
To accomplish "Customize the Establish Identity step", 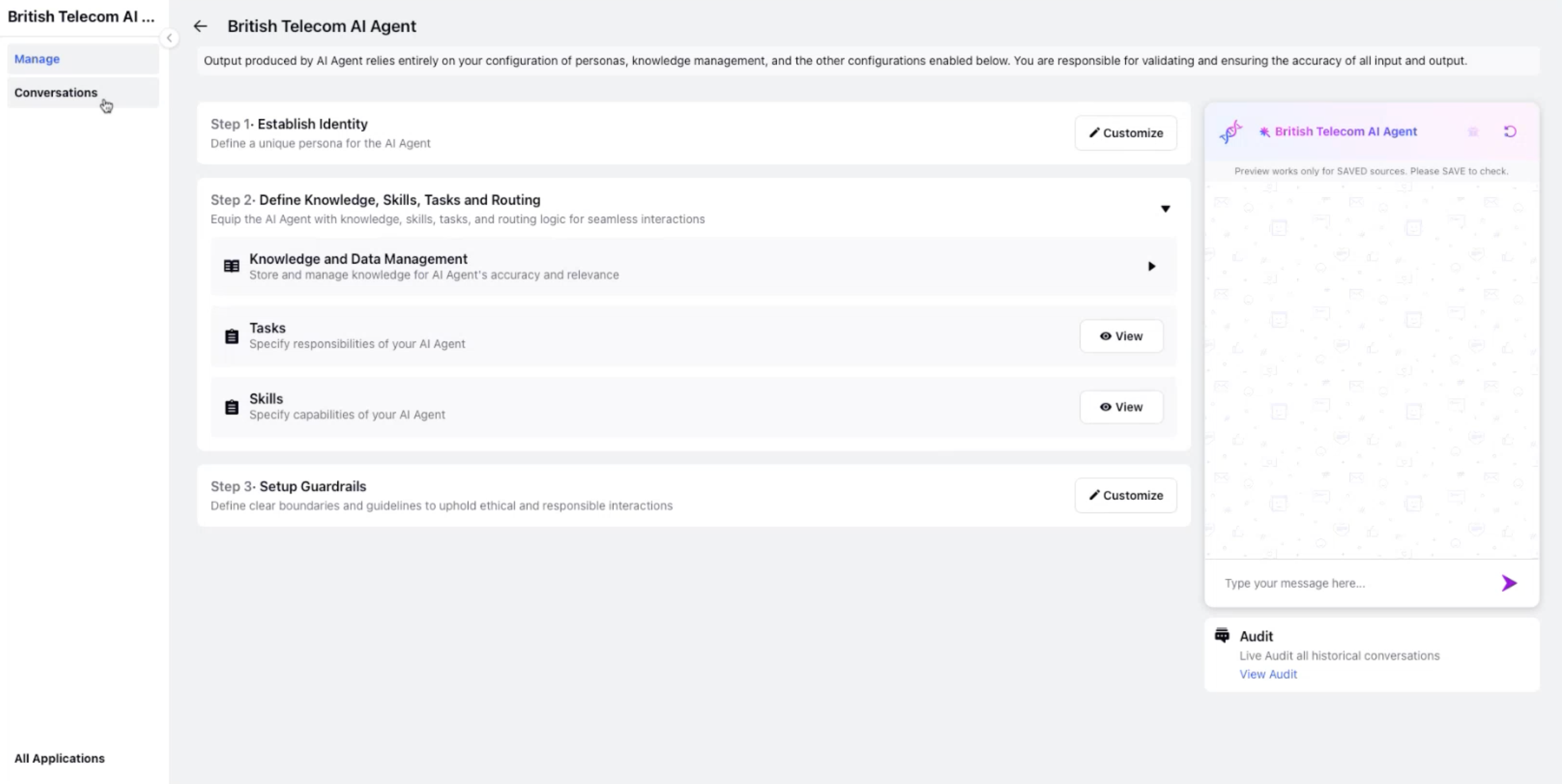I will point(1125,133).
